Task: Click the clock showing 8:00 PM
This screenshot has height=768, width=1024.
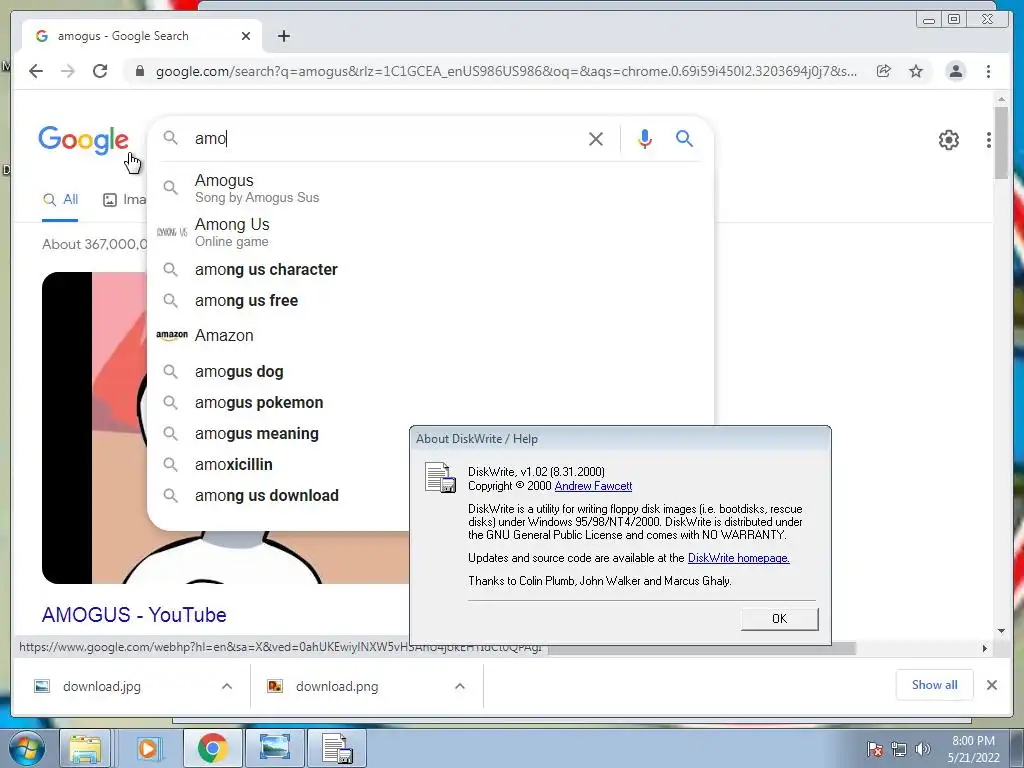Action: coord(973,749)
